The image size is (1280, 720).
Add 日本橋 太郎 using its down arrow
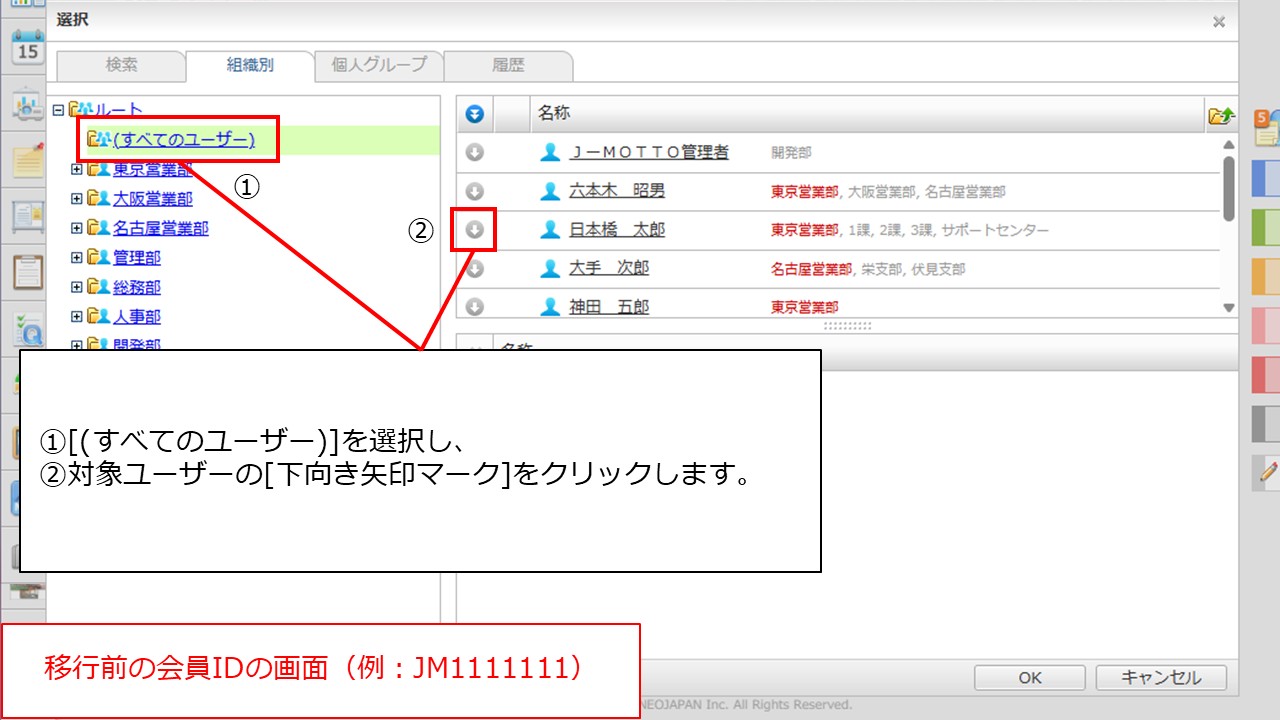point(475,230)
